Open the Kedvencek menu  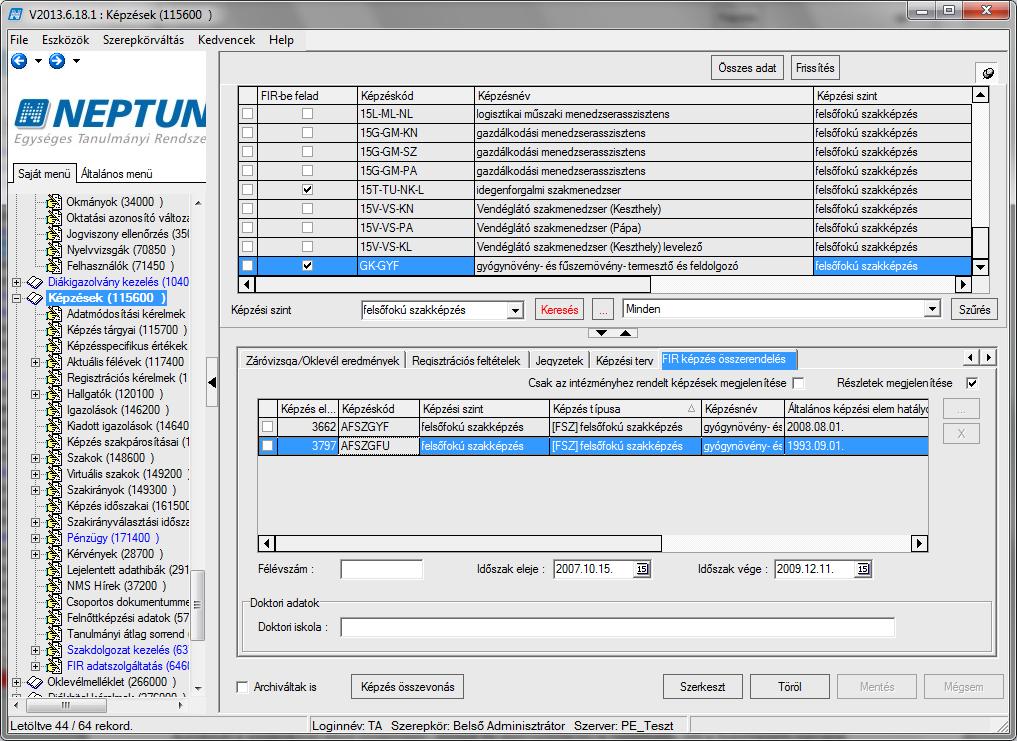pos(226,40)
